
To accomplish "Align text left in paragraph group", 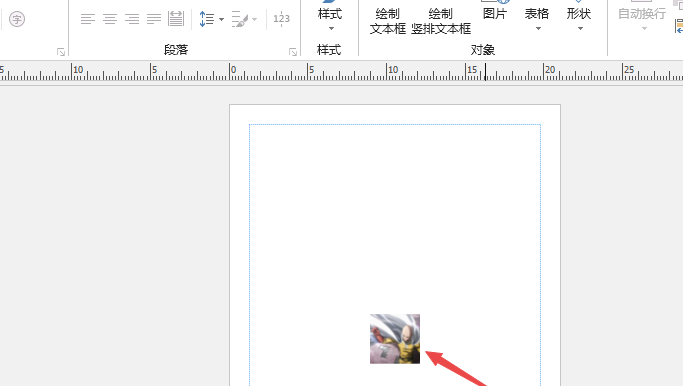I will tap(88, 19).
